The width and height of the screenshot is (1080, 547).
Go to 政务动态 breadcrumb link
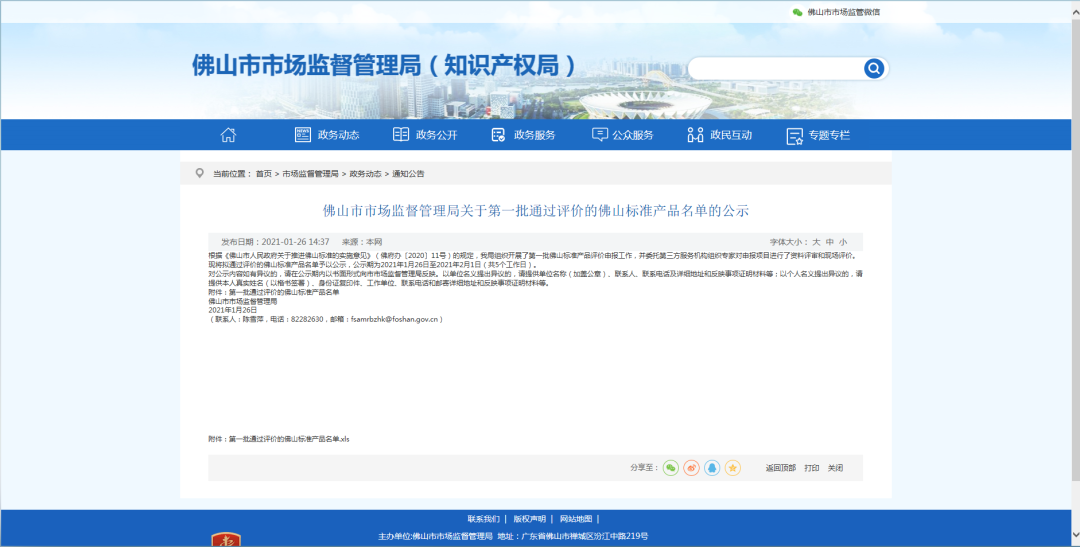[x=365, y=174]
